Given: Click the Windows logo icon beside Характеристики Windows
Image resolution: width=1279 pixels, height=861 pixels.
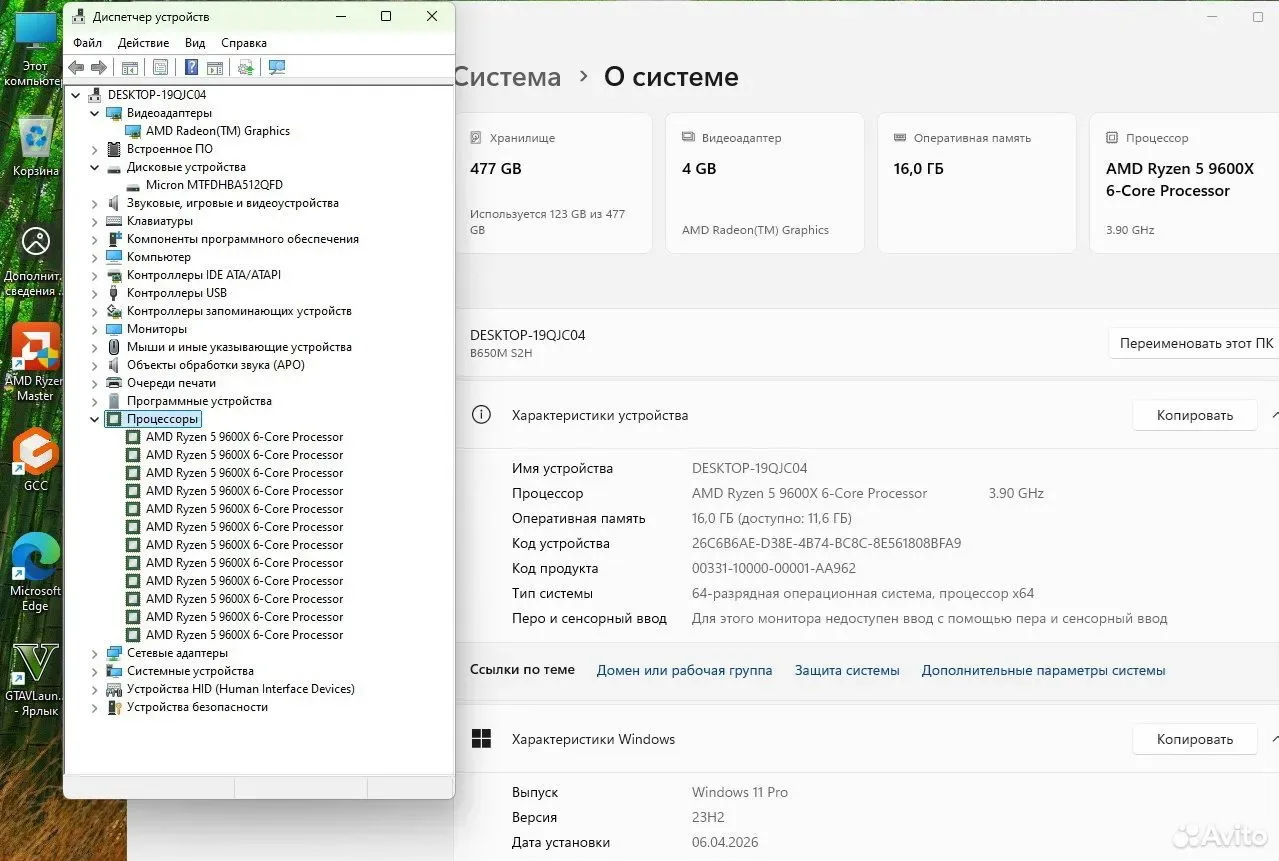Looking at the screenshot, I should coord(481,739).
